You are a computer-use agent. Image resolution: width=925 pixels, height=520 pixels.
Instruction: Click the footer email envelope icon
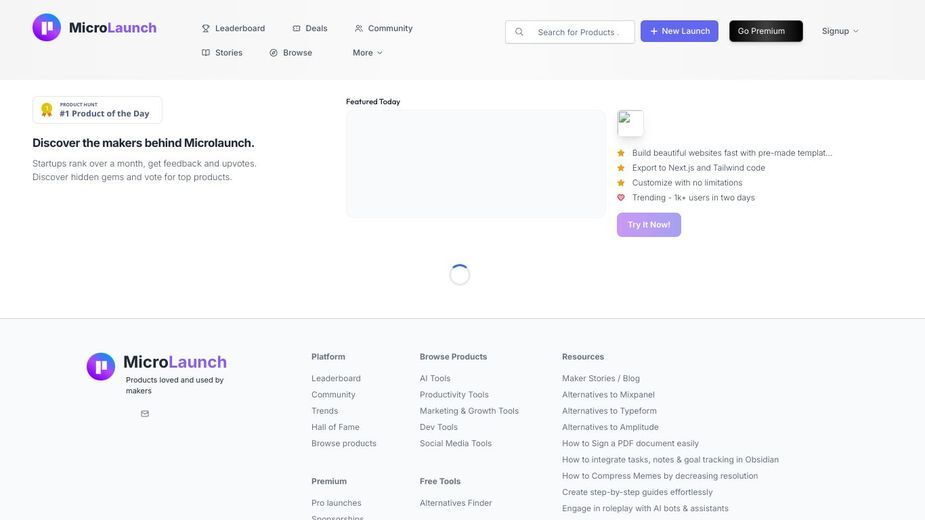[145, 414]
